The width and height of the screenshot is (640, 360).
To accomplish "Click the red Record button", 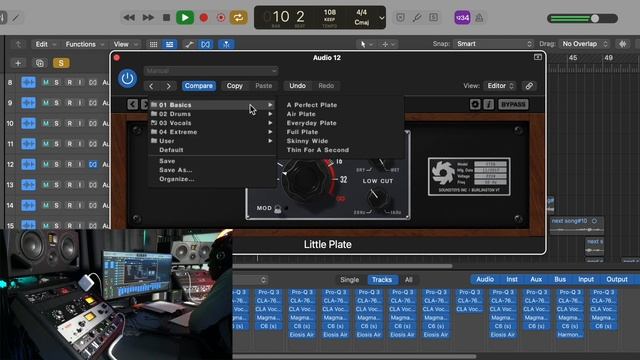I will coord(204,18).
